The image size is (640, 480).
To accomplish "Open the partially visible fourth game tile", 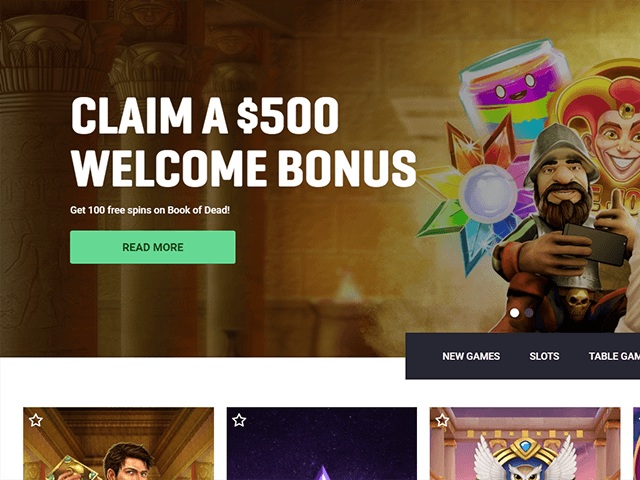I will click(x=637, y=444).
